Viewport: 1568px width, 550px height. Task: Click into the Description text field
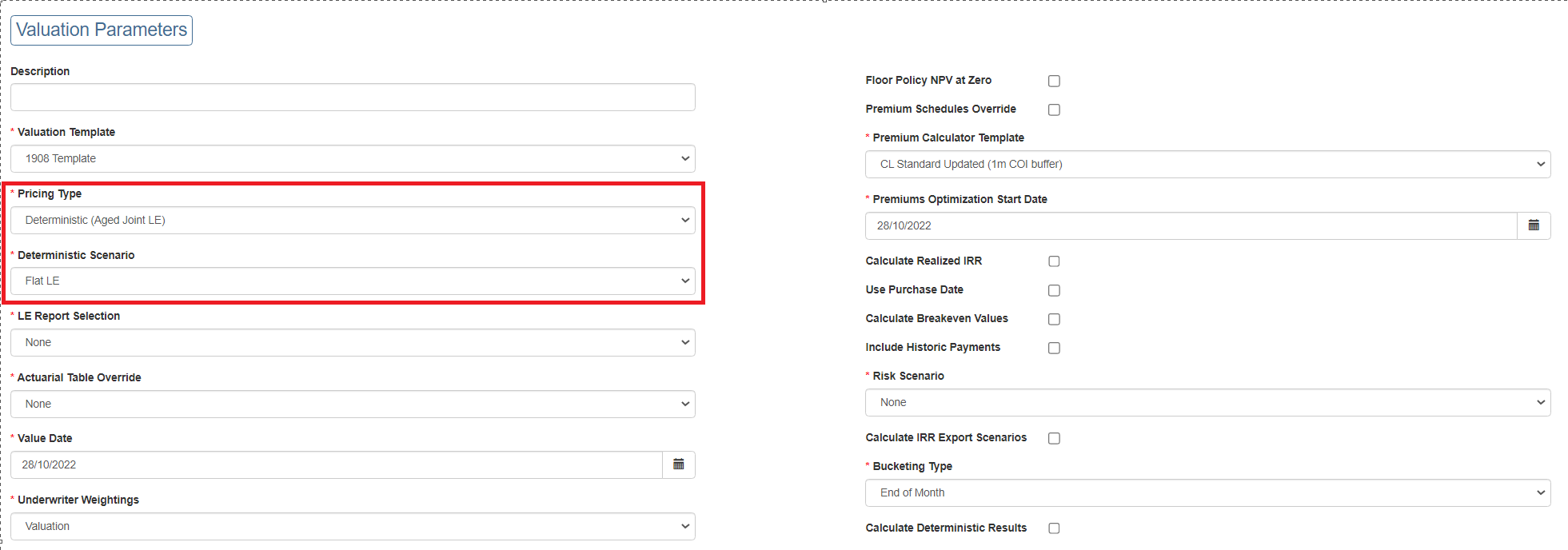coord(353,97)
